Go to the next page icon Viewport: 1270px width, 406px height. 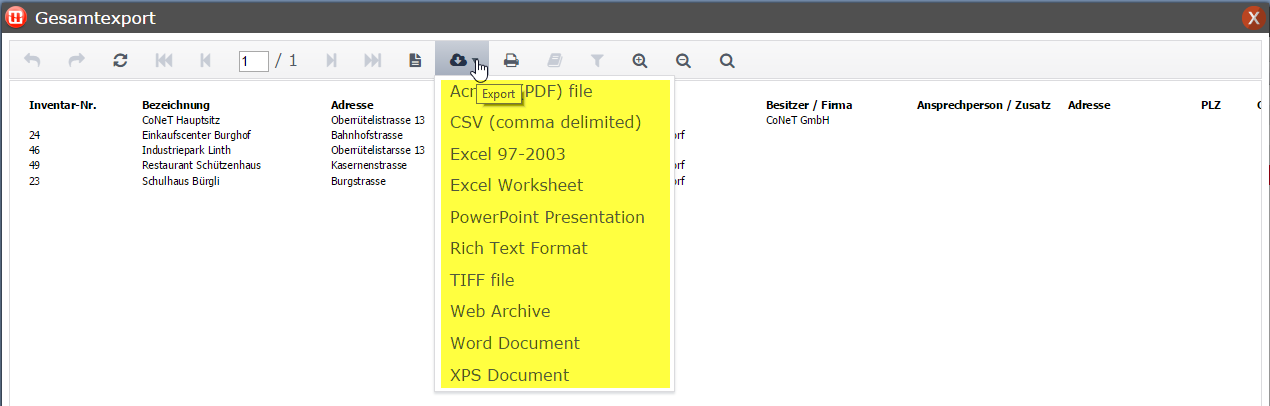tap(331, 61)
